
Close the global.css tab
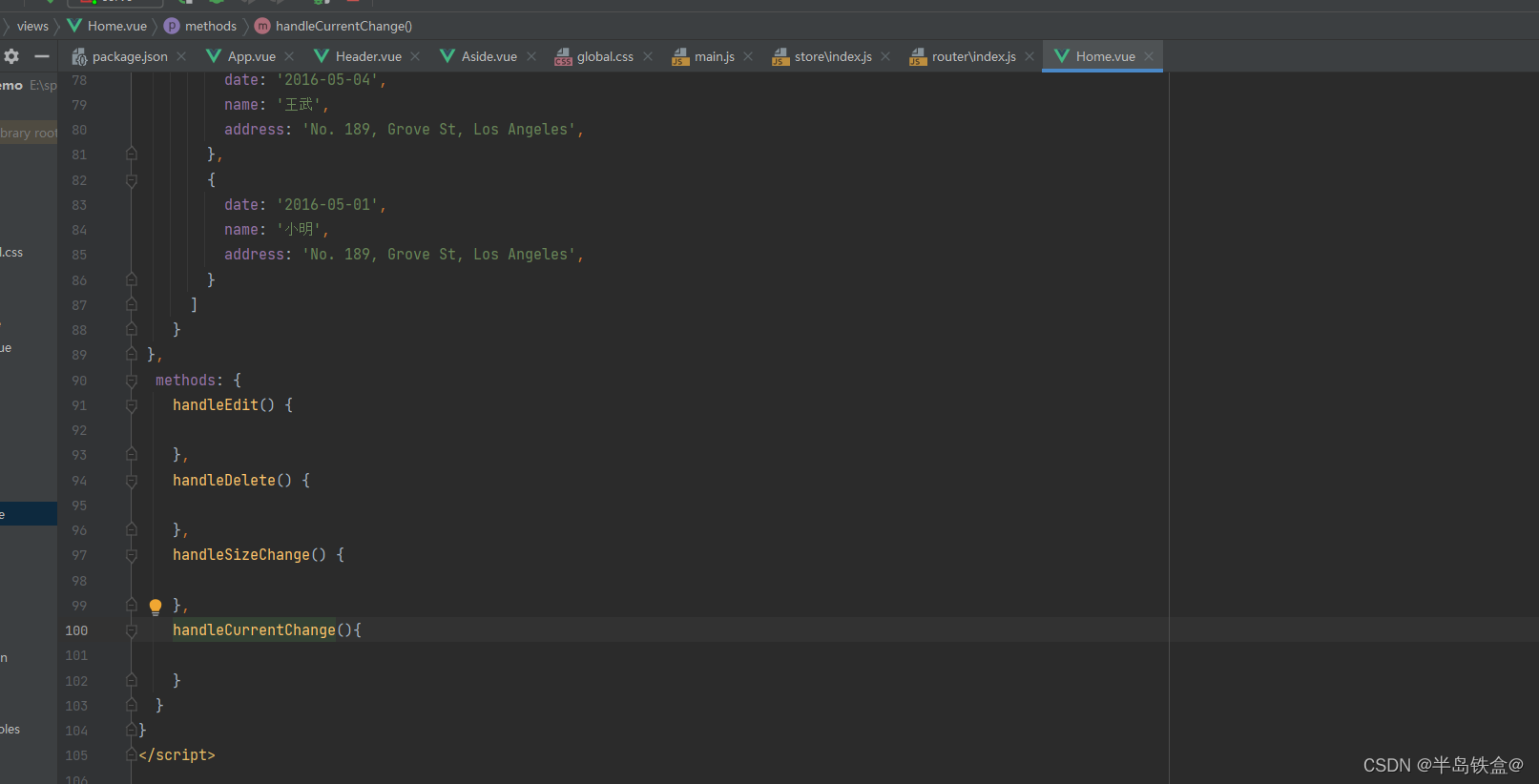[648, 56]
